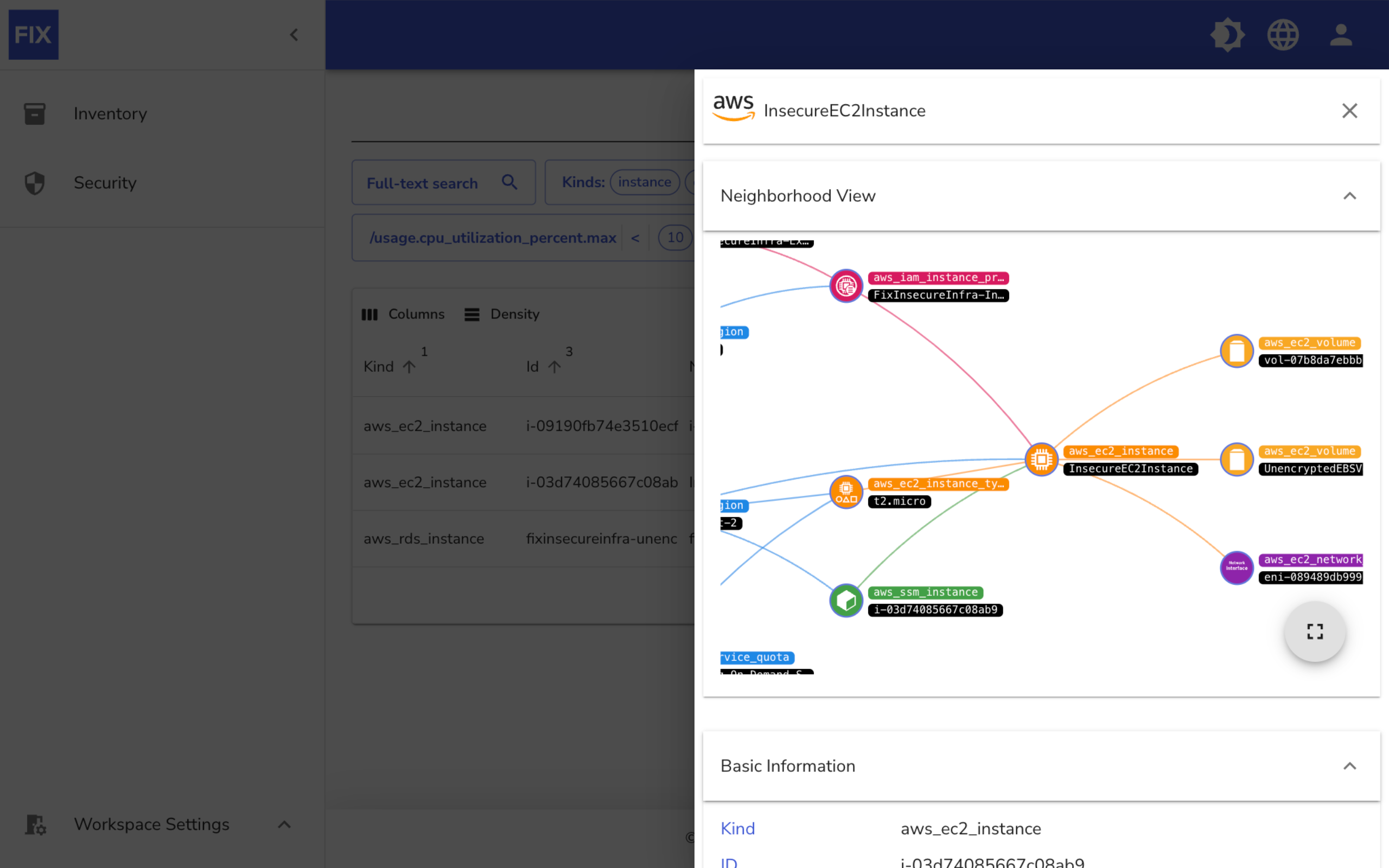Screen dimensions: 1389x868
Task: Click the i-03d74085667c08ab9 node label
Action: (x=935, y=610)
